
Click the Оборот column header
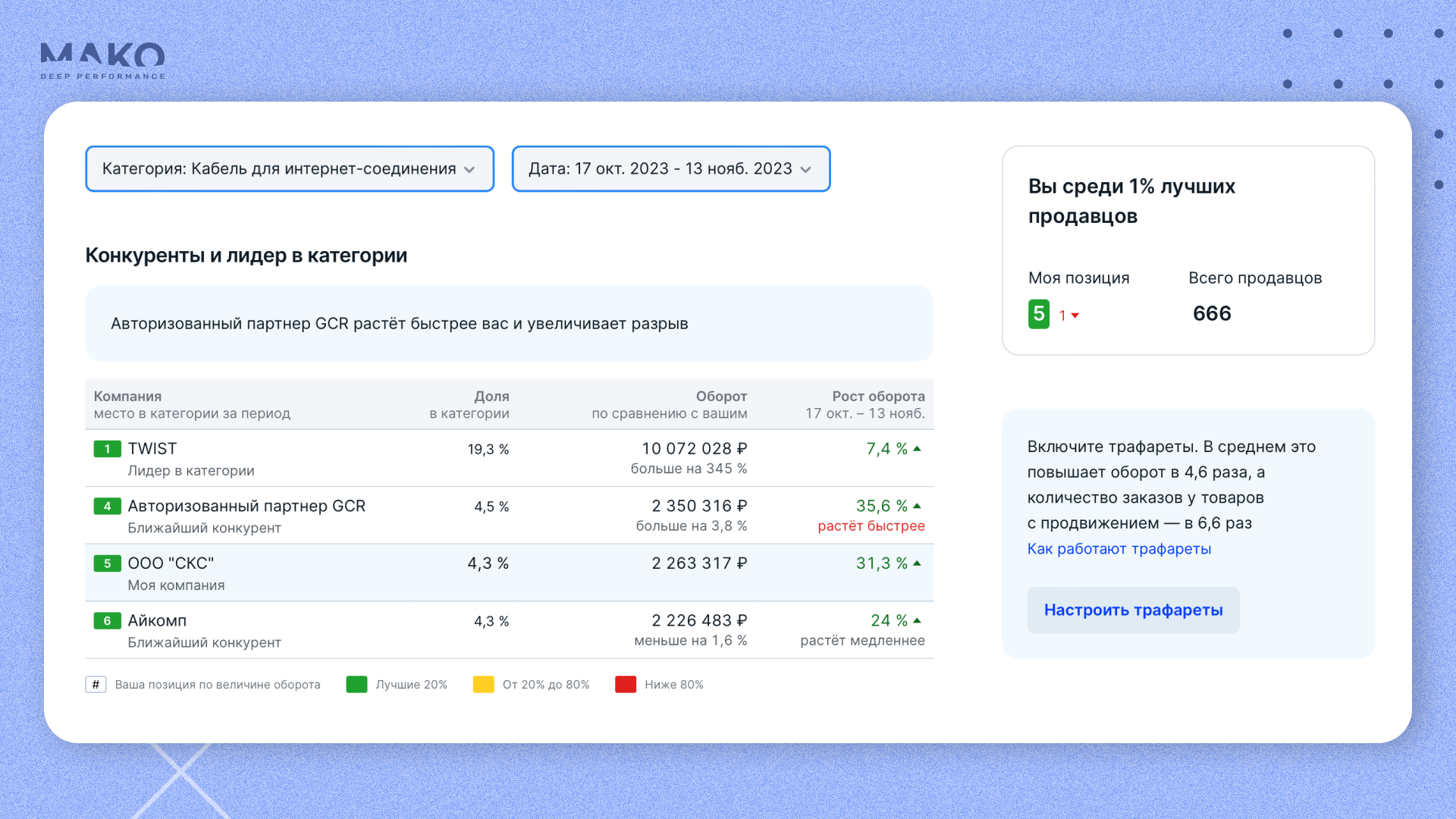720,397
